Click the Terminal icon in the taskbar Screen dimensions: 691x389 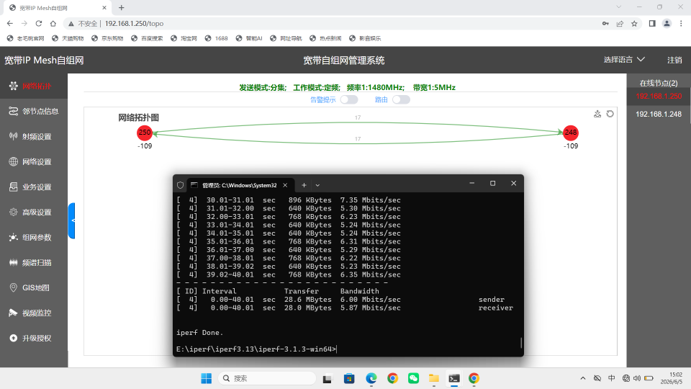point(454,378)
